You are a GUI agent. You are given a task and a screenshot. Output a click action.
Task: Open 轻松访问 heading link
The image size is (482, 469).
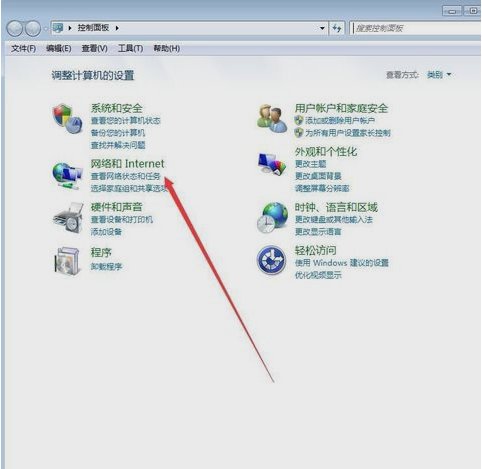coord(315,250)
